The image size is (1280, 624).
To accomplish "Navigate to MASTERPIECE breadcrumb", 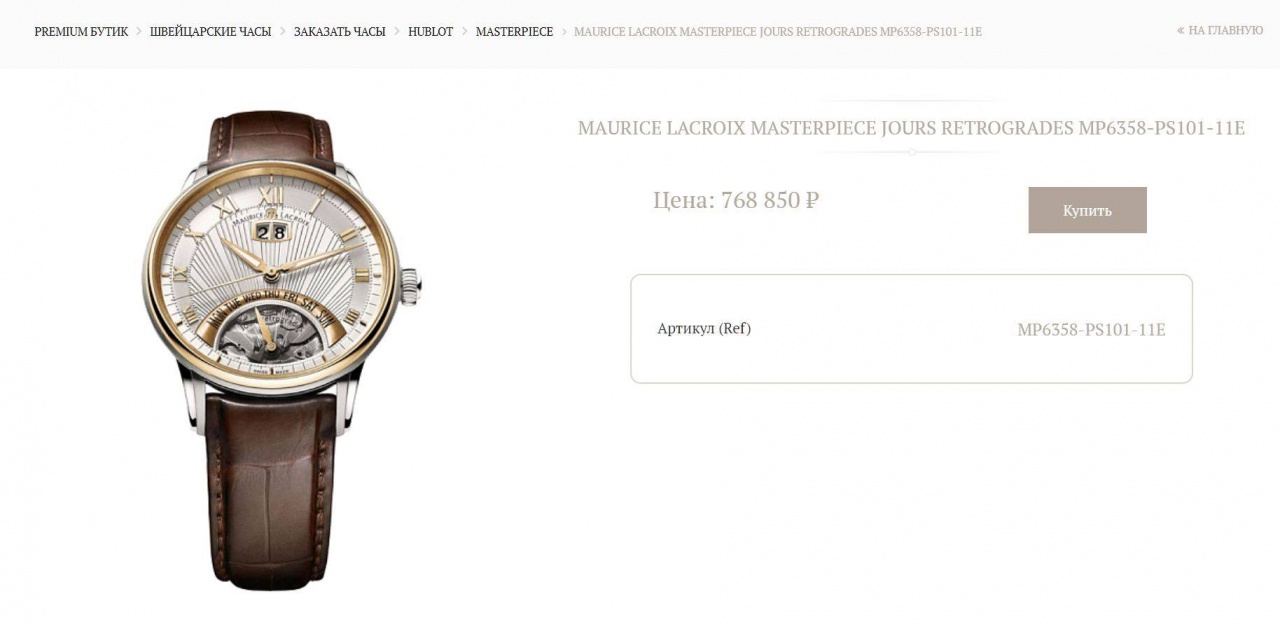I will [514, 32].
